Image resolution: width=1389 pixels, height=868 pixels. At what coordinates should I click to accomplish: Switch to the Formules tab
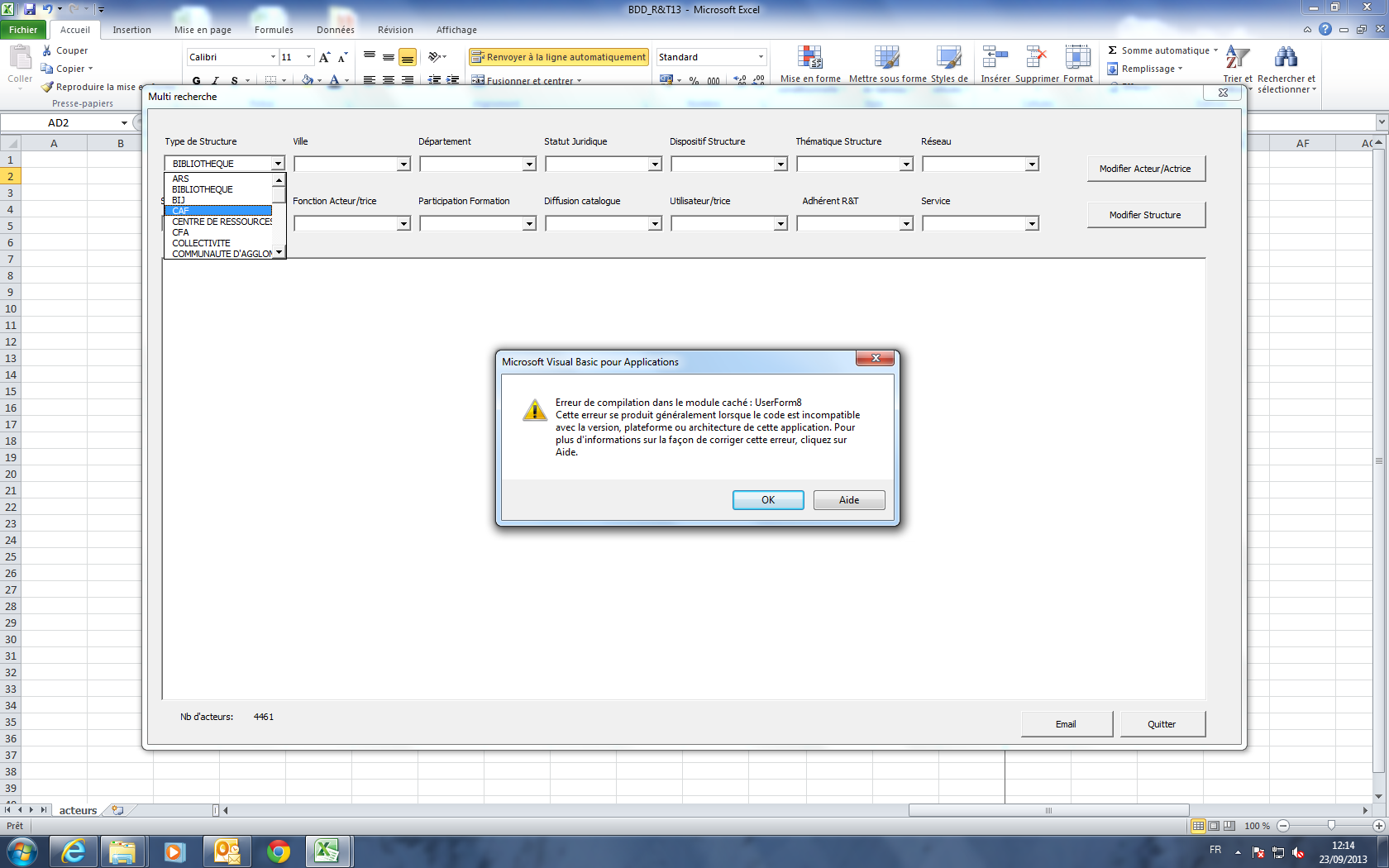(274, 30)
